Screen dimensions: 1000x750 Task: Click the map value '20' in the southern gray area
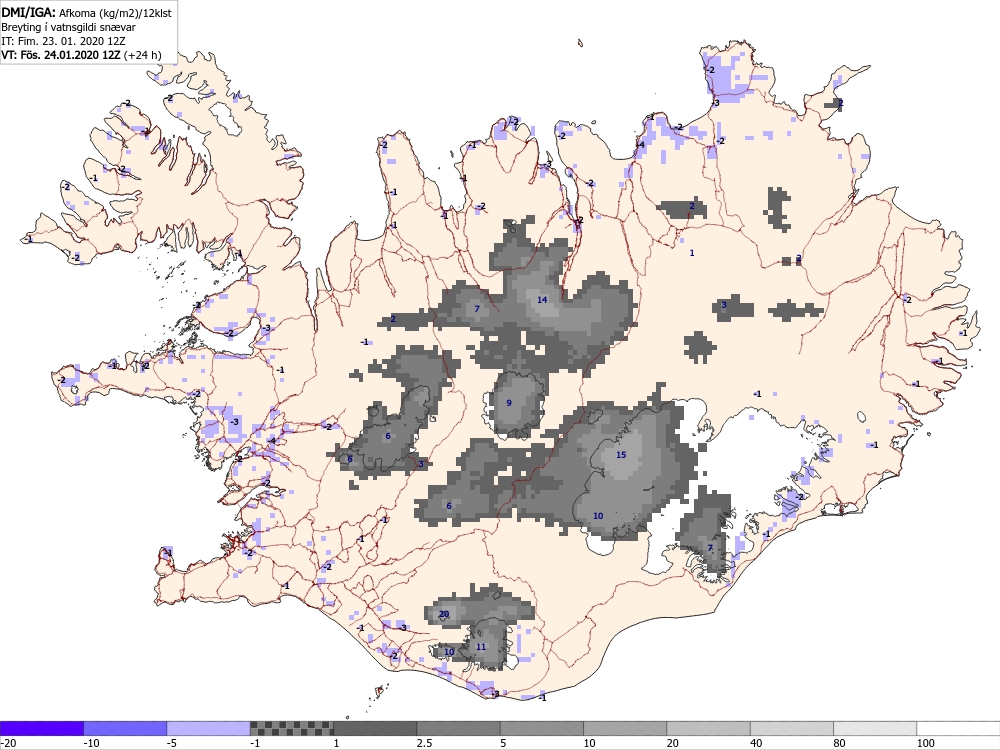point(444,614)
